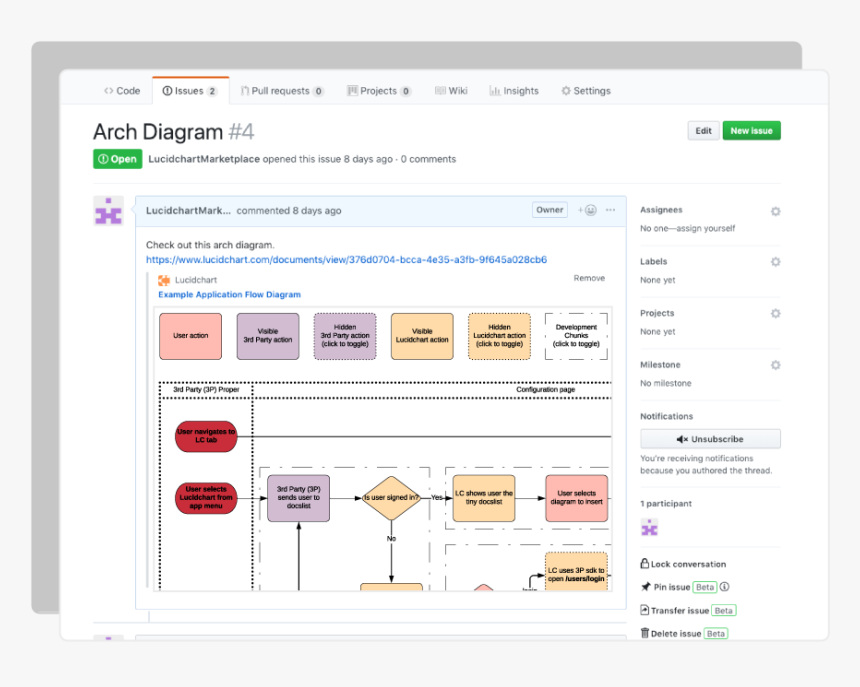860x687 pixels.
Task: Click the info icon next to Pin issue
Action: [725, 587]
